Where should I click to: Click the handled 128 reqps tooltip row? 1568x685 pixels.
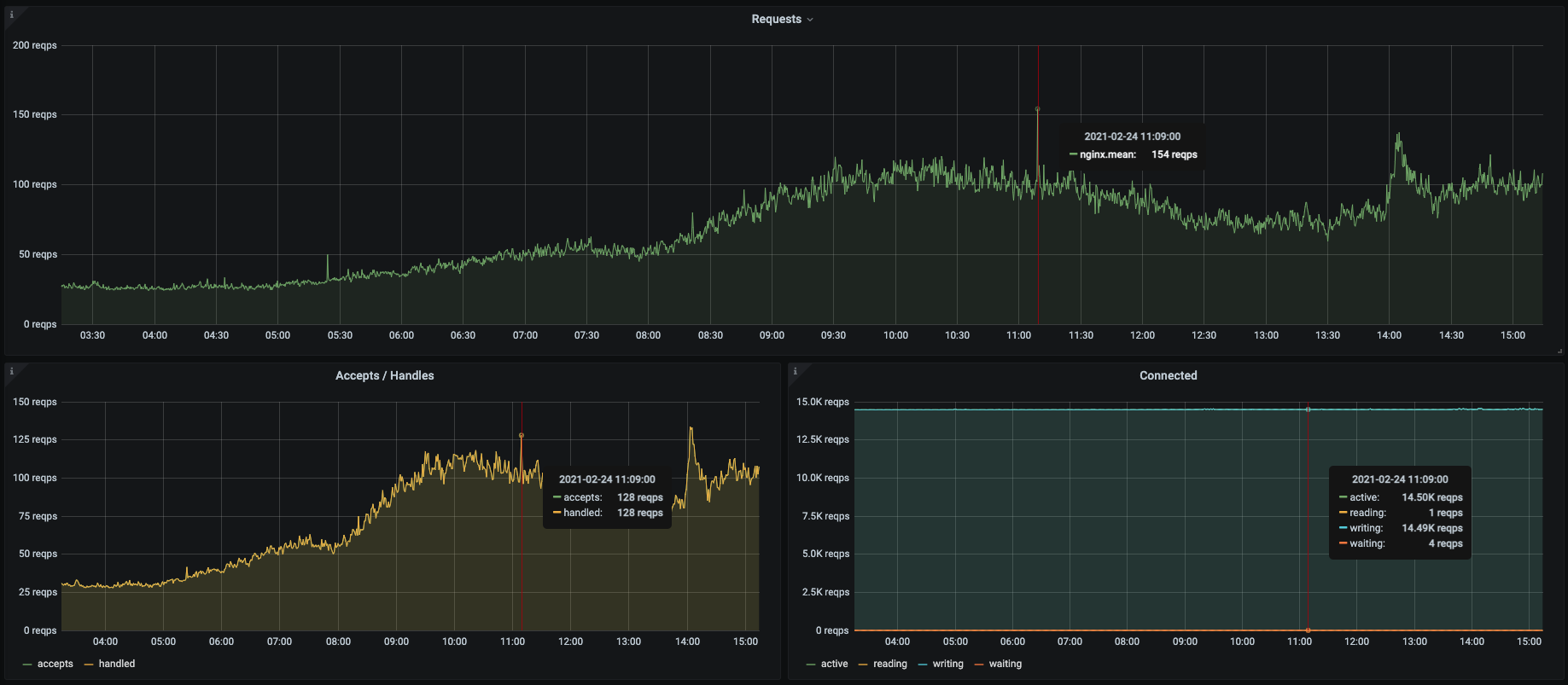tap(608, 513)
